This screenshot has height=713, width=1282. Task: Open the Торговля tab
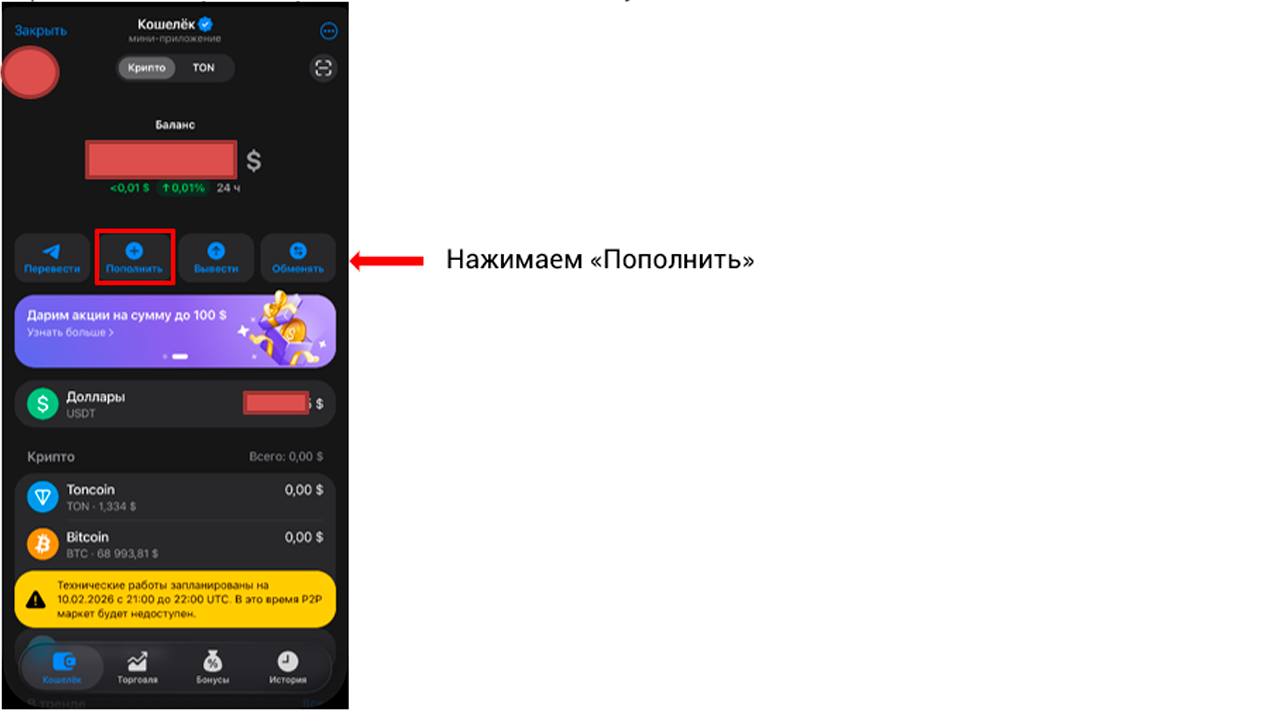[137, 668]
